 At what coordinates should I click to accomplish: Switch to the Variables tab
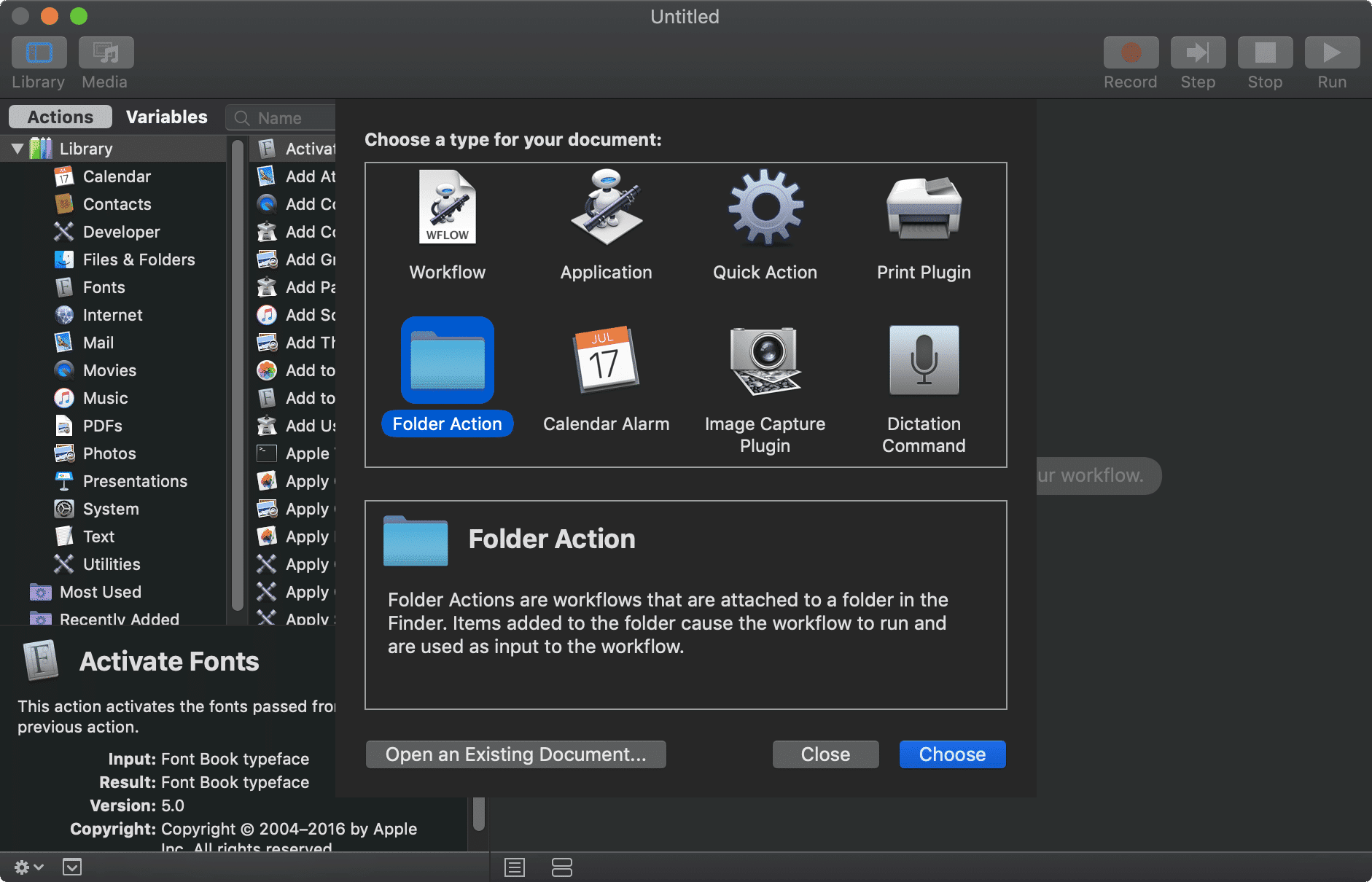point(167,117)
